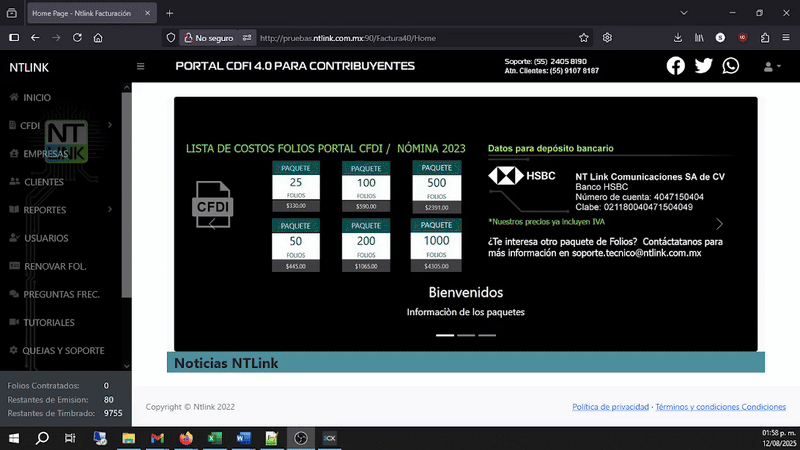Open the uBlock extension icon

tap(742, 38)
